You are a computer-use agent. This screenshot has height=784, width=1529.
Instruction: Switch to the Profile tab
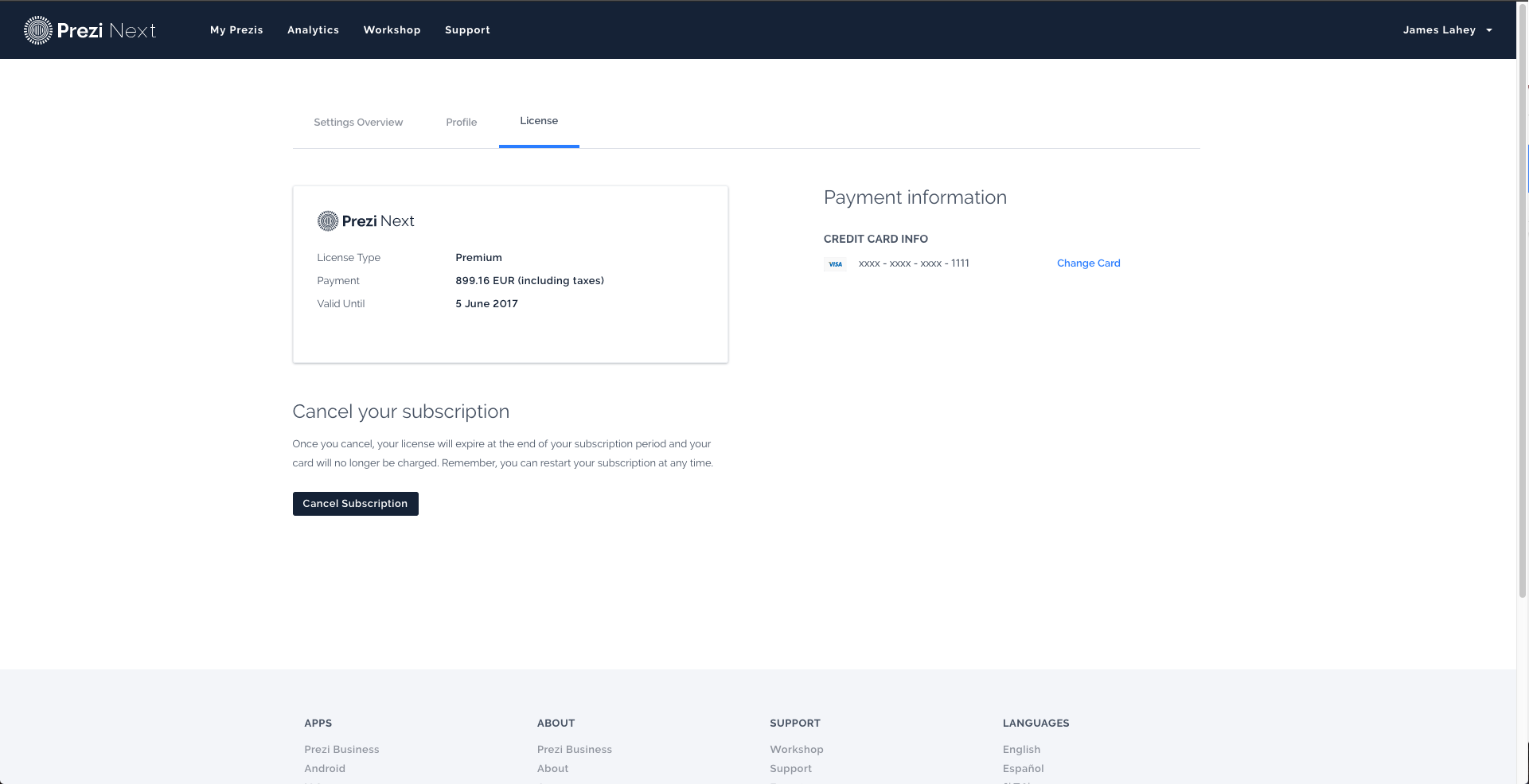coord(461,123)
